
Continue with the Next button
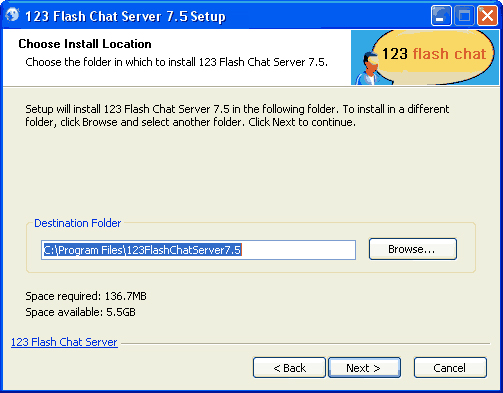(364, 368)
